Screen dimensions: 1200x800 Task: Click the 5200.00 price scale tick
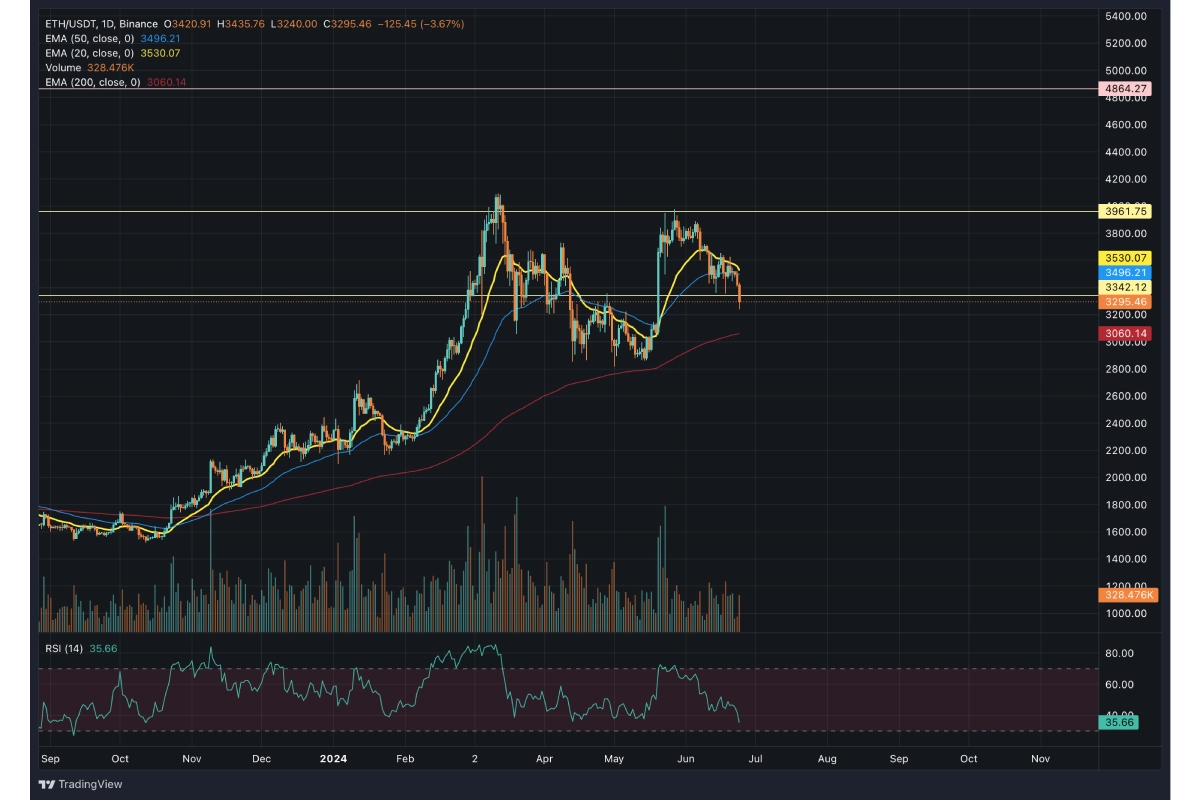click(1126, 44)
